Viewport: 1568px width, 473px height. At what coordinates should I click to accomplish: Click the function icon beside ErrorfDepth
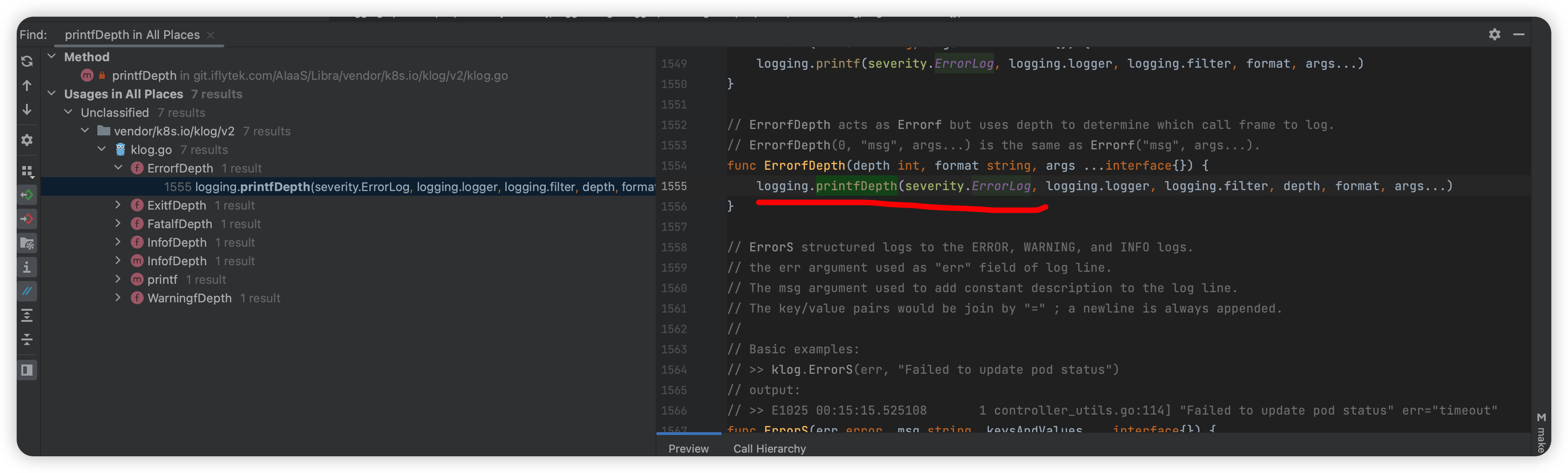coord(137,168)
